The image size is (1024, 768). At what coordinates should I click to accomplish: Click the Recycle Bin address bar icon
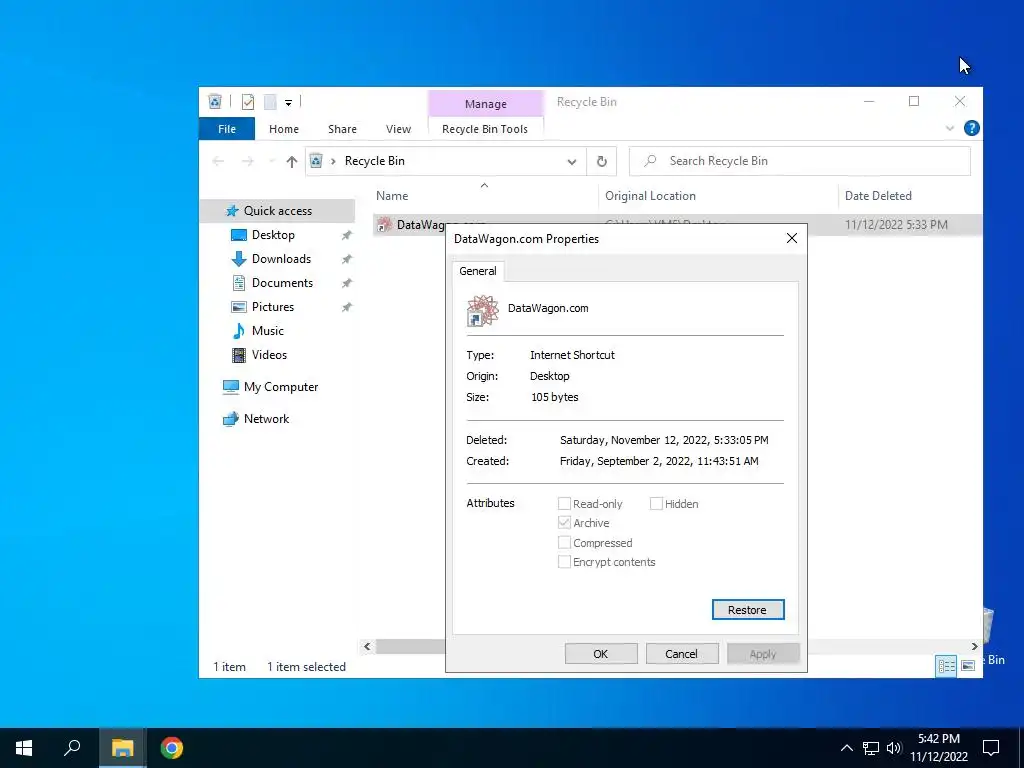click(316, 161)
